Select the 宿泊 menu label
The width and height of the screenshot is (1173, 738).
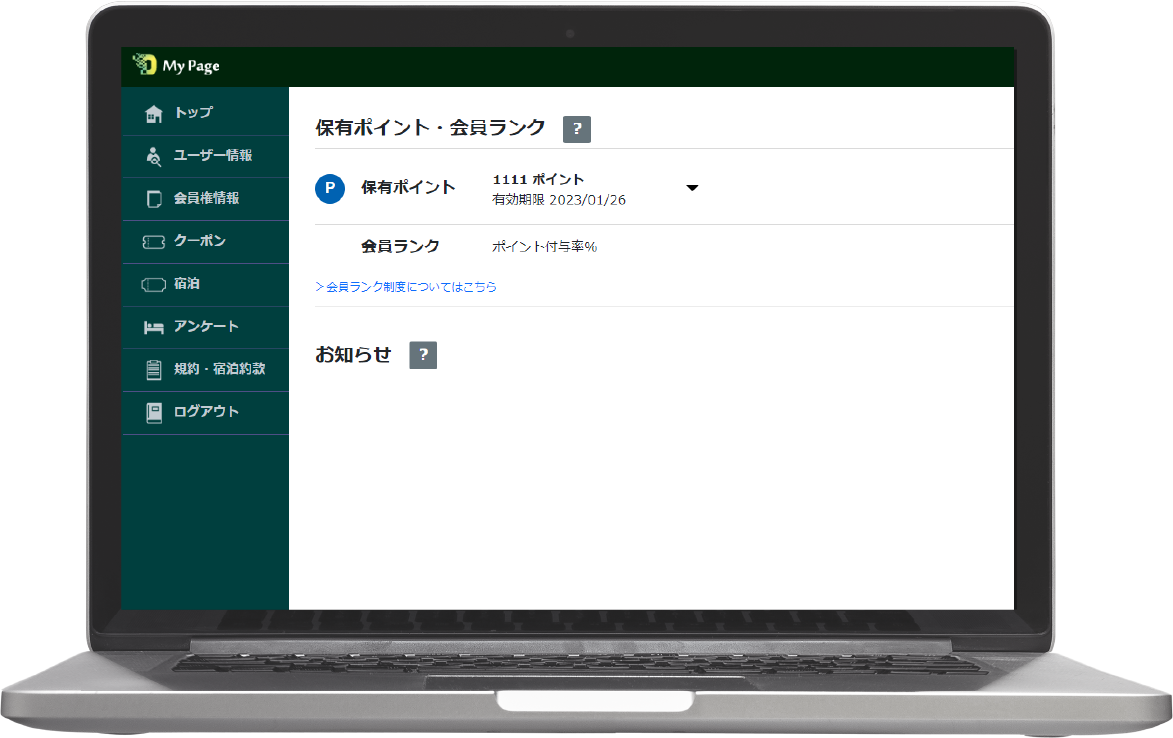(187, 284)
